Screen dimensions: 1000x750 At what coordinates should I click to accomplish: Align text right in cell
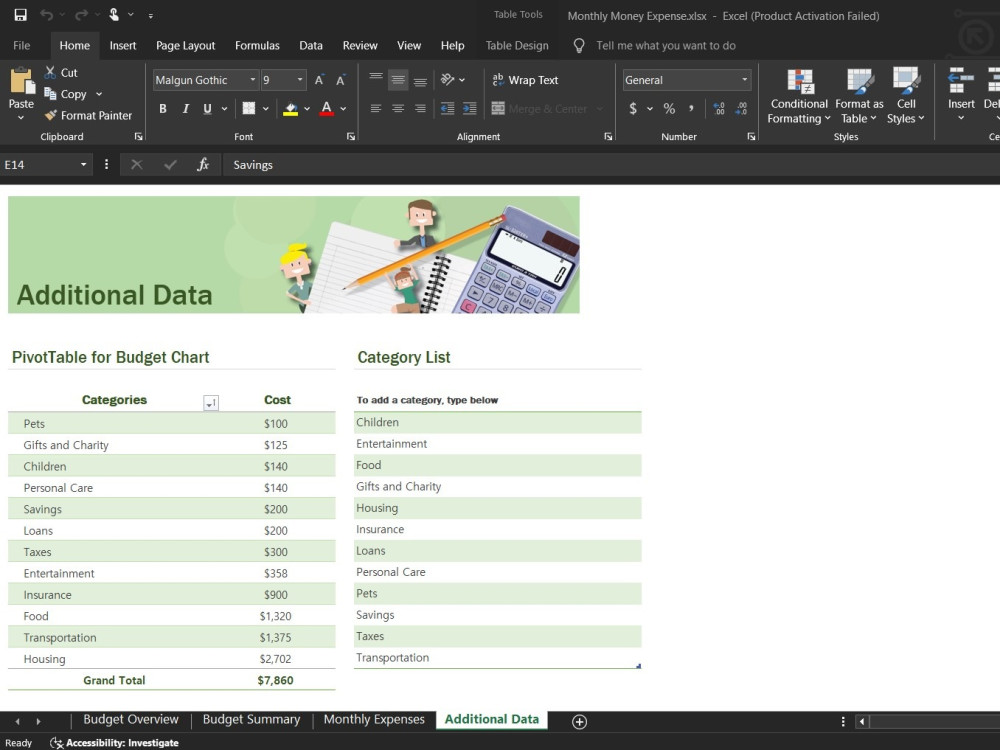click(x=420, y=108)
